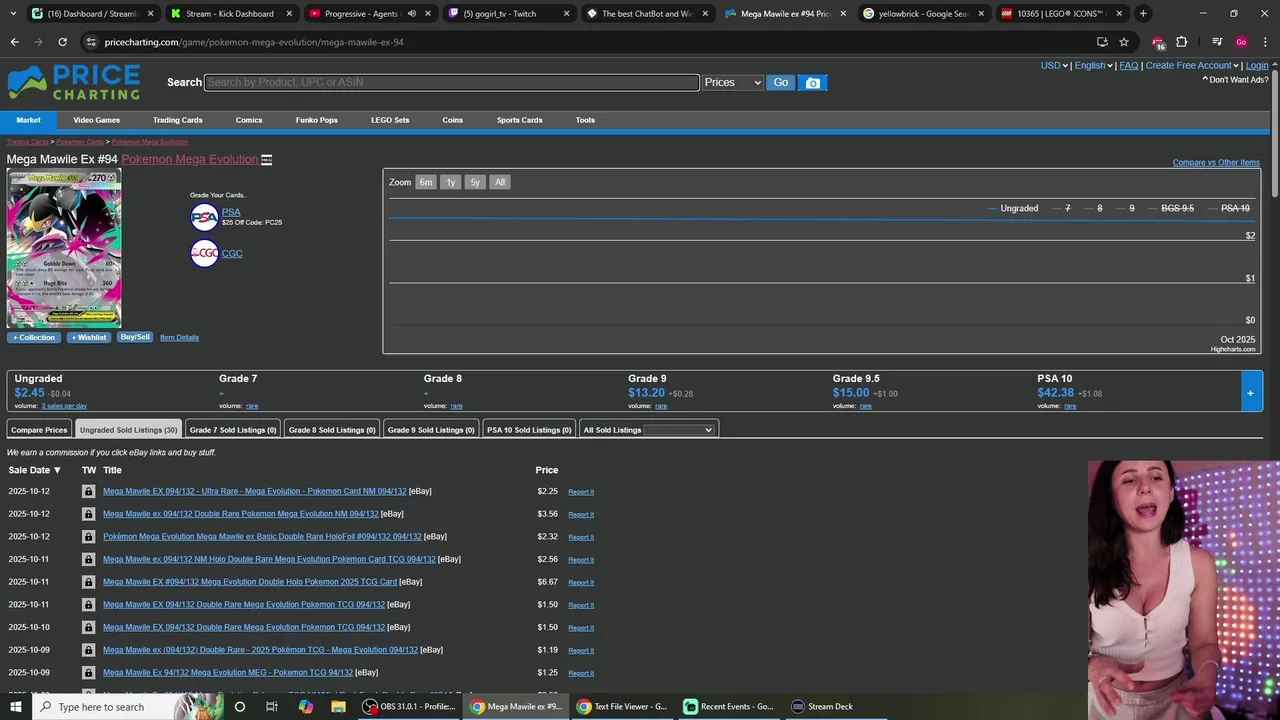The image size is (1280, 720).
Task: Open the media control icon in the Chrome toolbar
Action: point(1217,42)
